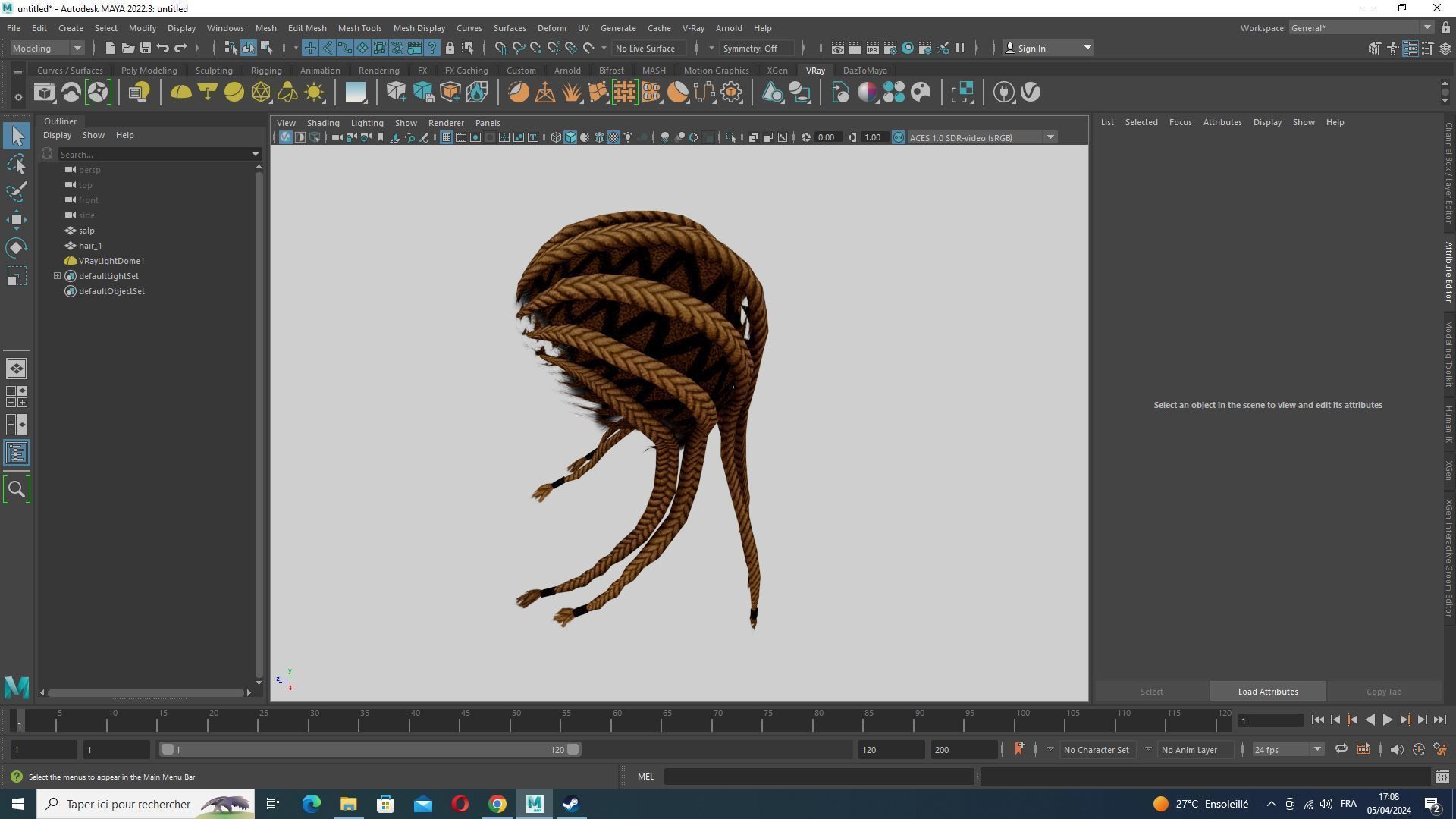Click the V-Ray logo shelf icon
The width and height of the screenshot is (1456, 819).
[x=1031, y=93]
